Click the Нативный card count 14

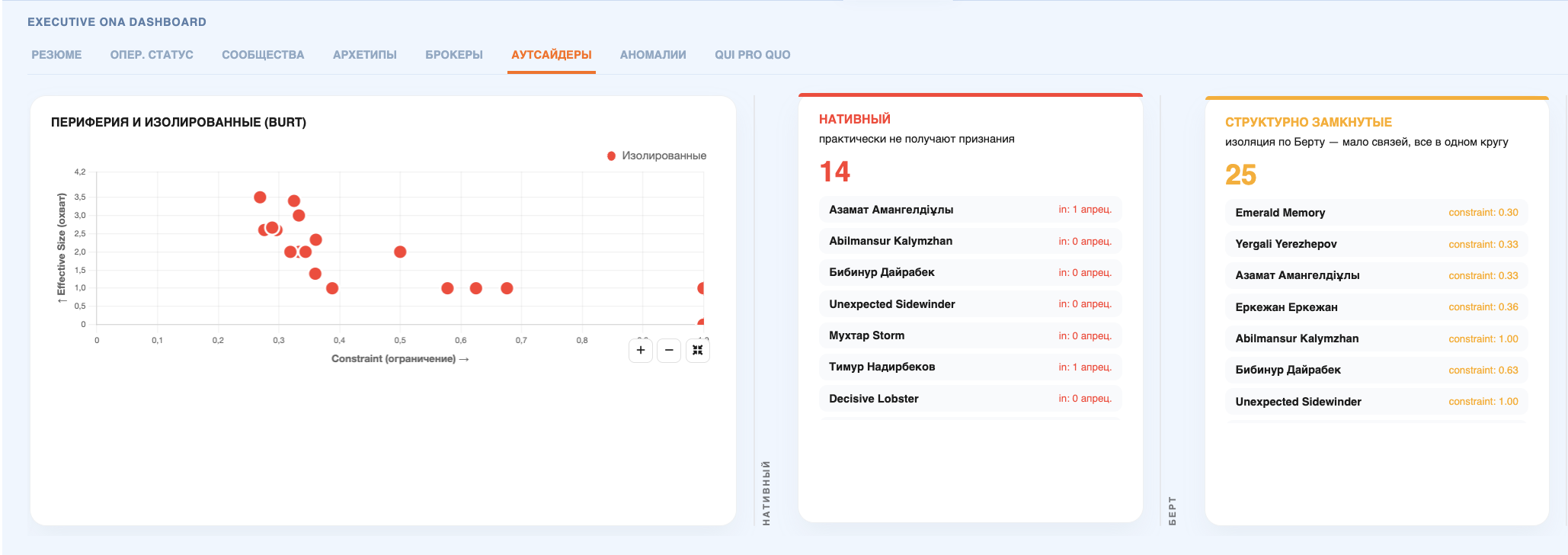click(x=834, y=172)
